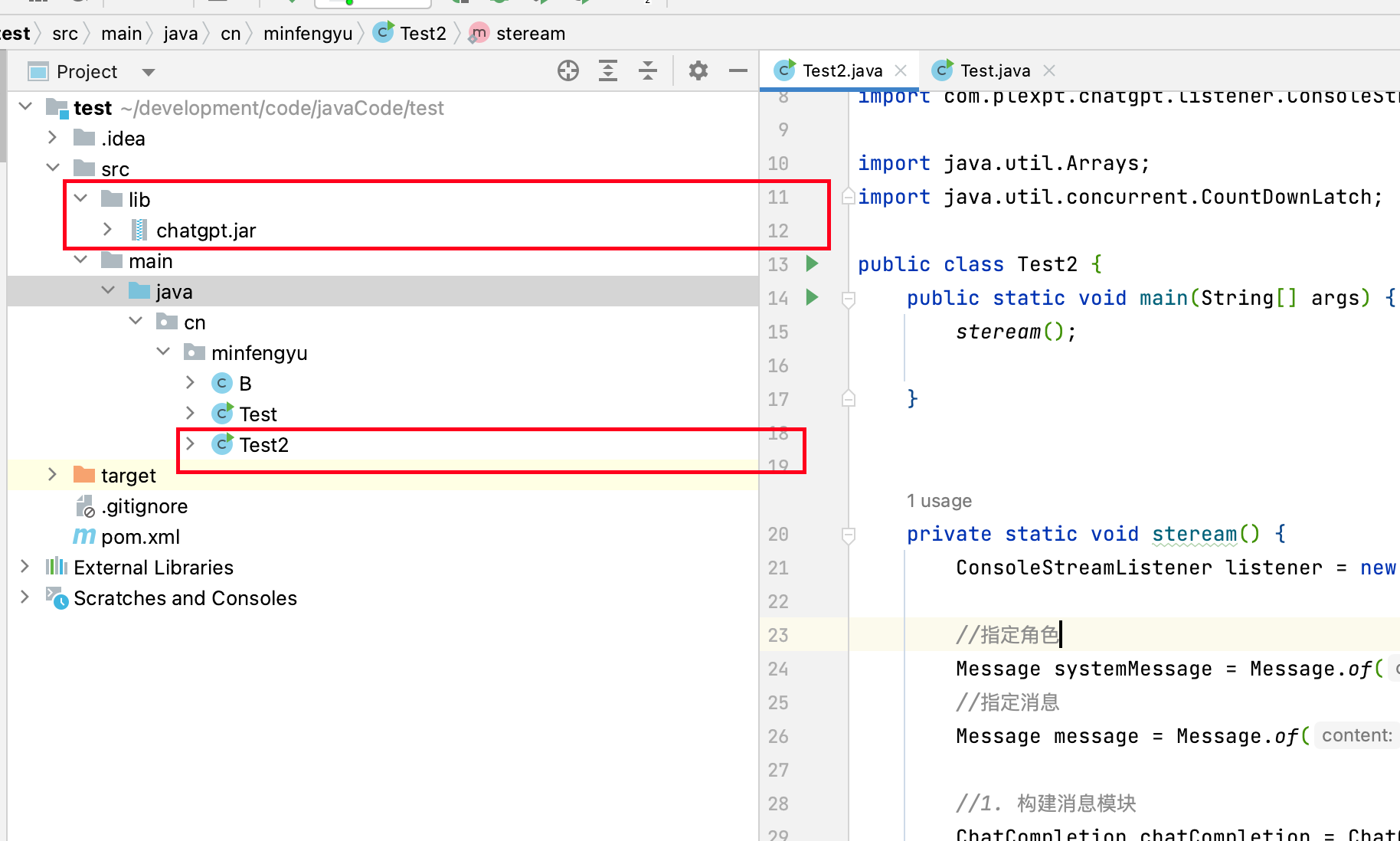Click the locate/select opened file crosshair icon

[568, 71]
